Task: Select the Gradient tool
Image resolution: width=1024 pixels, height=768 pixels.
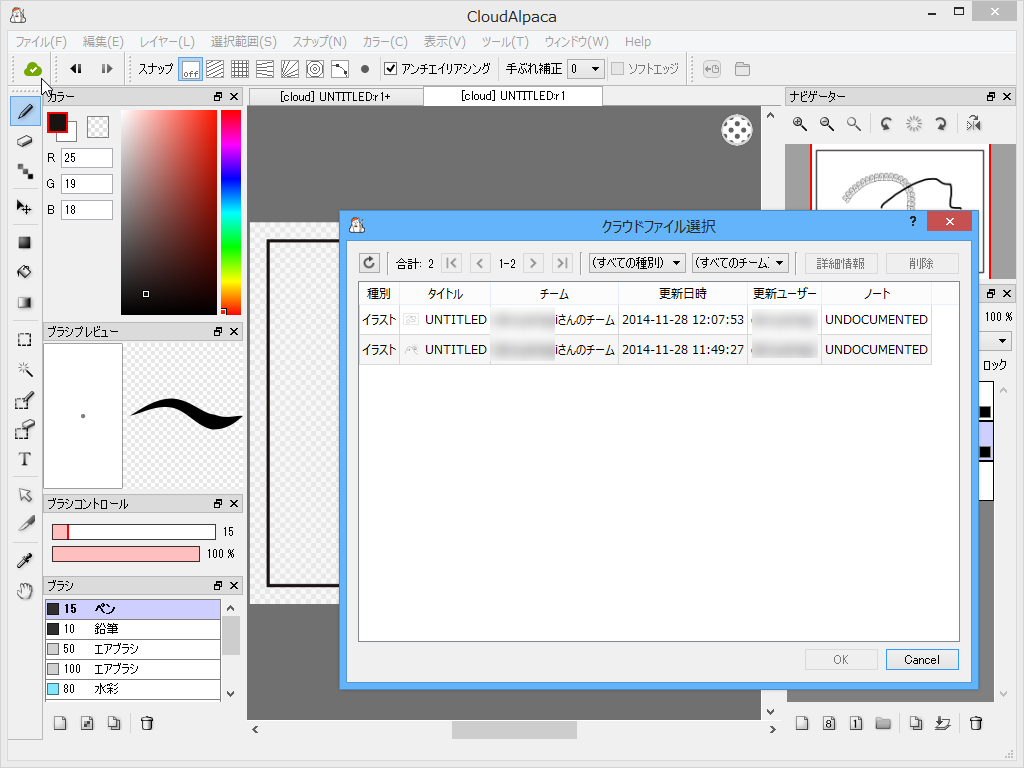Action: click(x=25, y=302)
